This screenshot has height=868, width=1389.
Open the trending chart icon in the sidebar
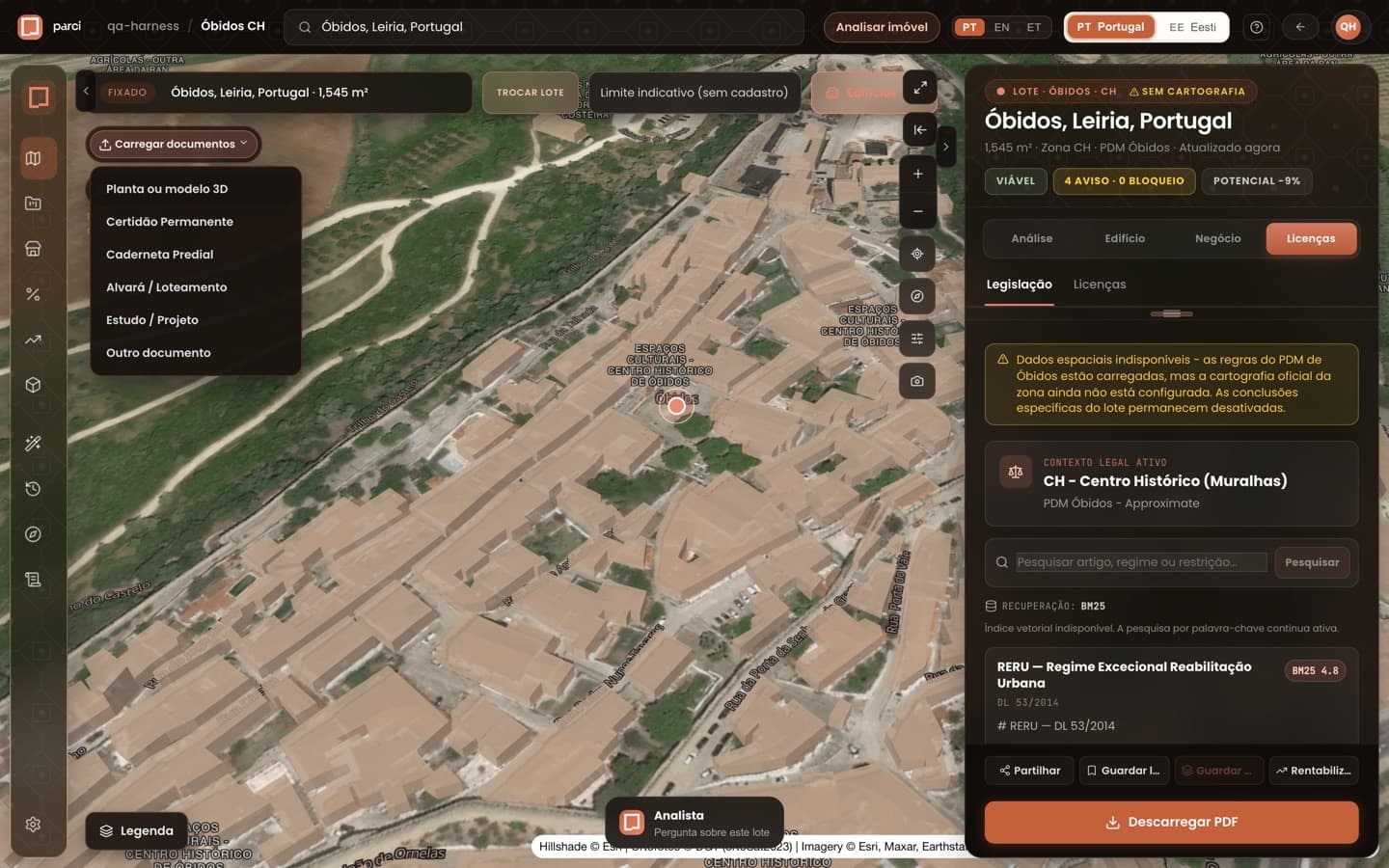(34, 339)
